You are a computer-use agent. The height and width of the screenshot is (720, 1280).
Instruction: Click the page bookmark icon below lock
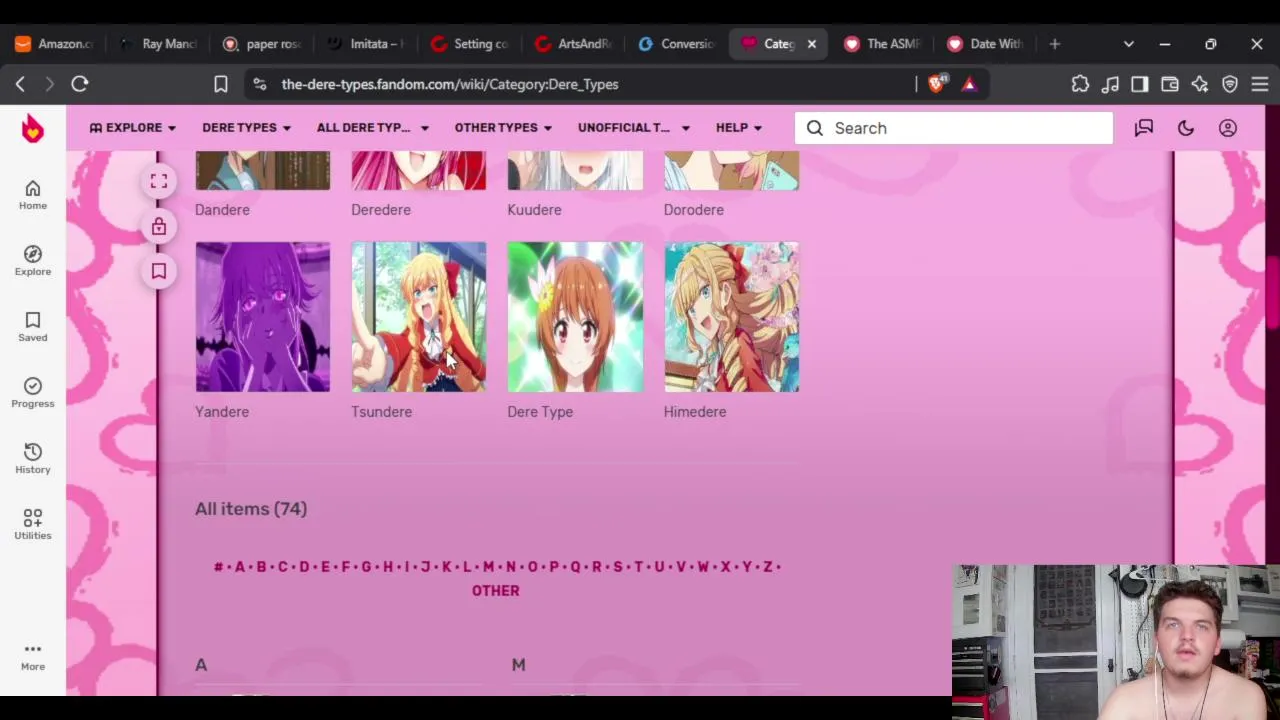[159, 271]
